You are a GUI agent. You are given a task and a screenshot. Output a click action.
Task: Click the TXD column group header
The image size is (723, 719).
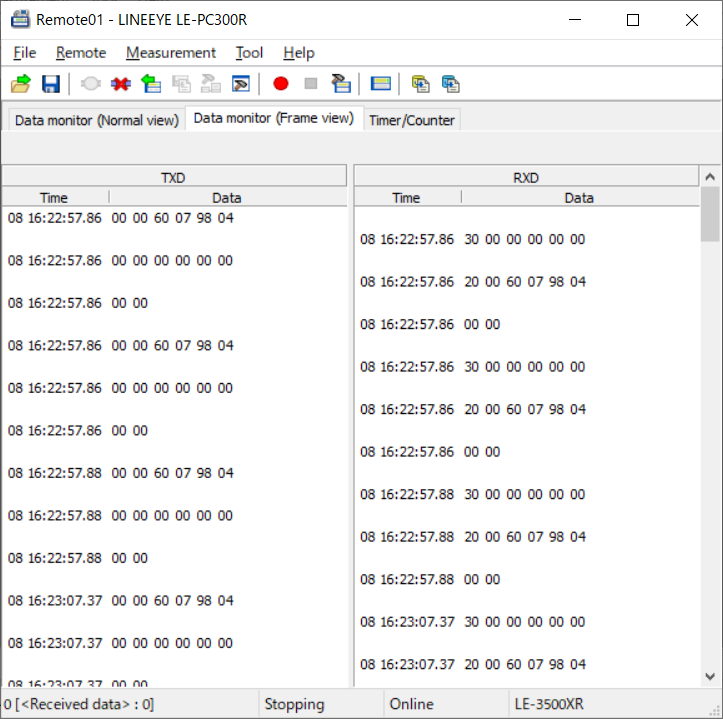tap(174, 178)
